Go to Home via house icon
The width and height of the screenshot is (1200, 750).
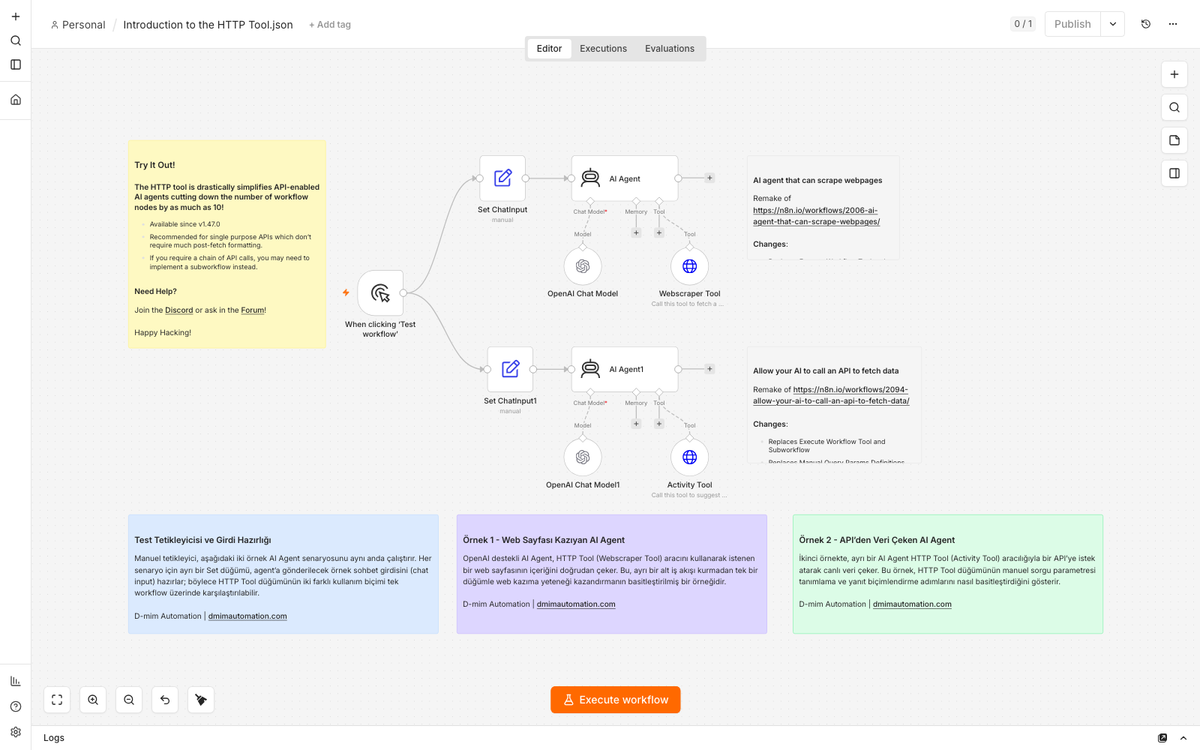tap(15, 100)
